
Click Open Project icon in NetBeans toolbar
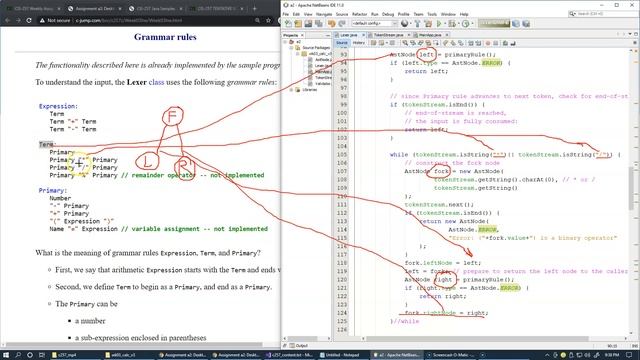(308, 24)
